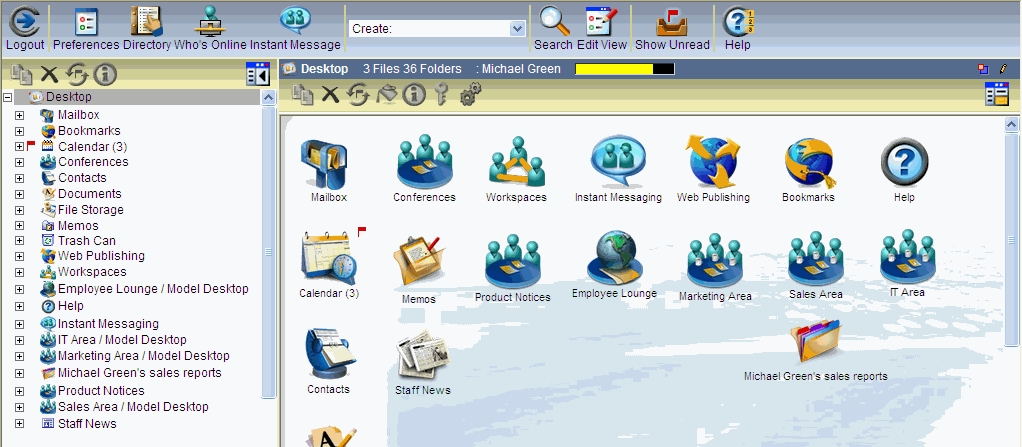Toggle the tree pane collapse icon
The width and height of the screenshot is (1022, 447).
coord(258,74)
